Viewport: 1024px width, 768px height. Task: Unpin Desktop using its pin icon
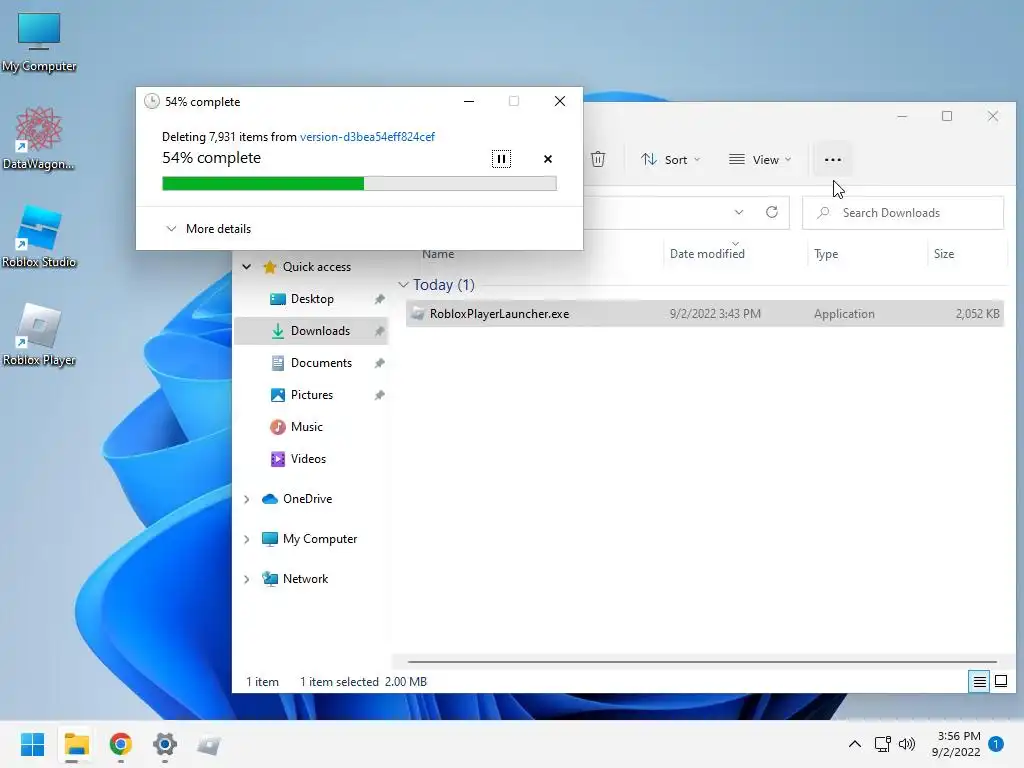pos(379,299)
